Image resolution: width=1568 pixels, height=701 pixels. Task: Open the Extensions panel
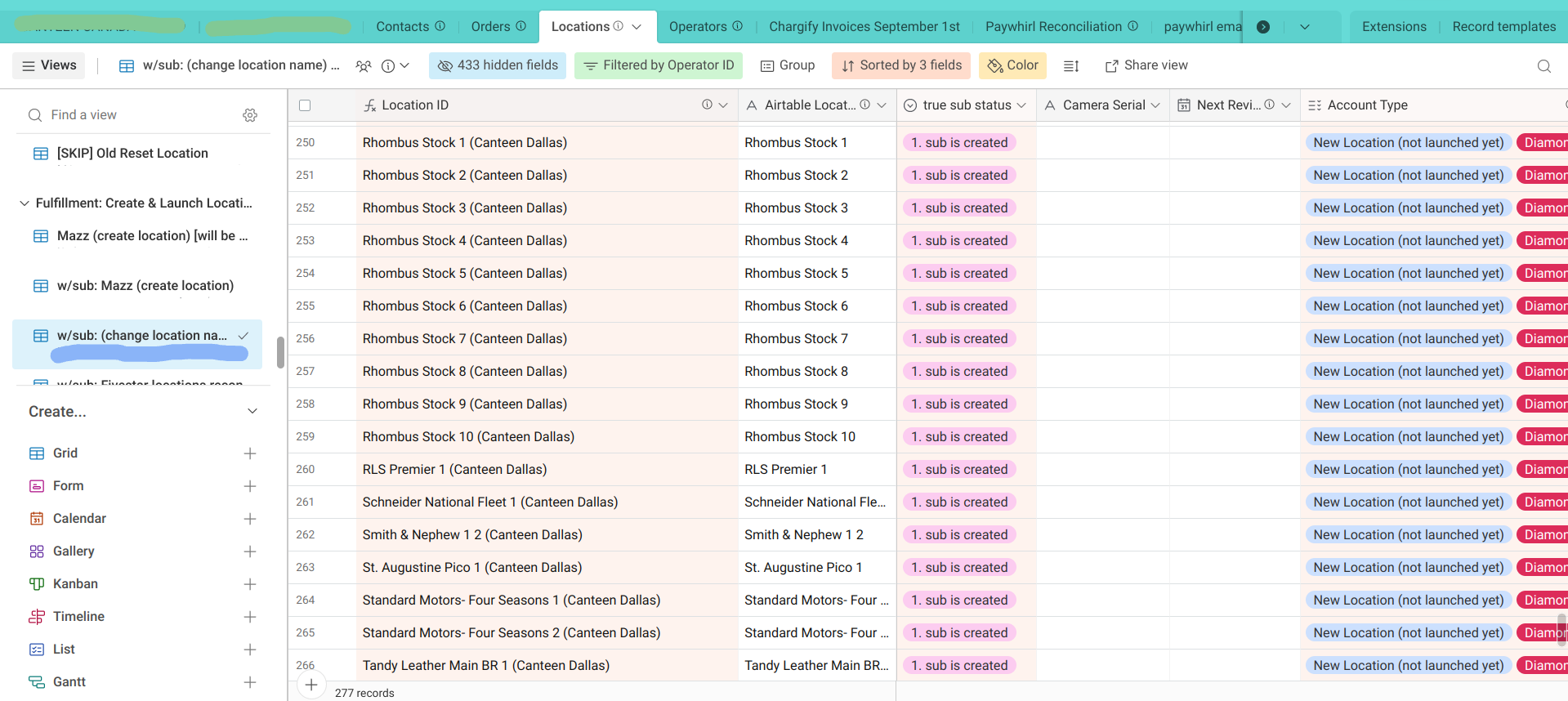tap(1394, 27)
